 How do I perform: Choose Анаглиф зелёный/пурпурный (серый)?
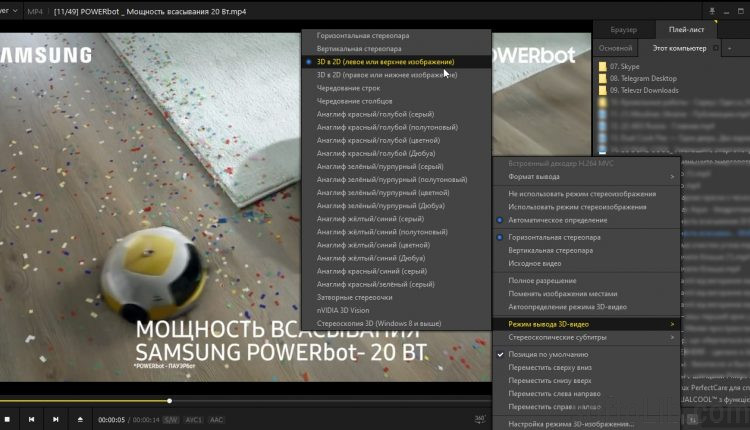(397, 166)
